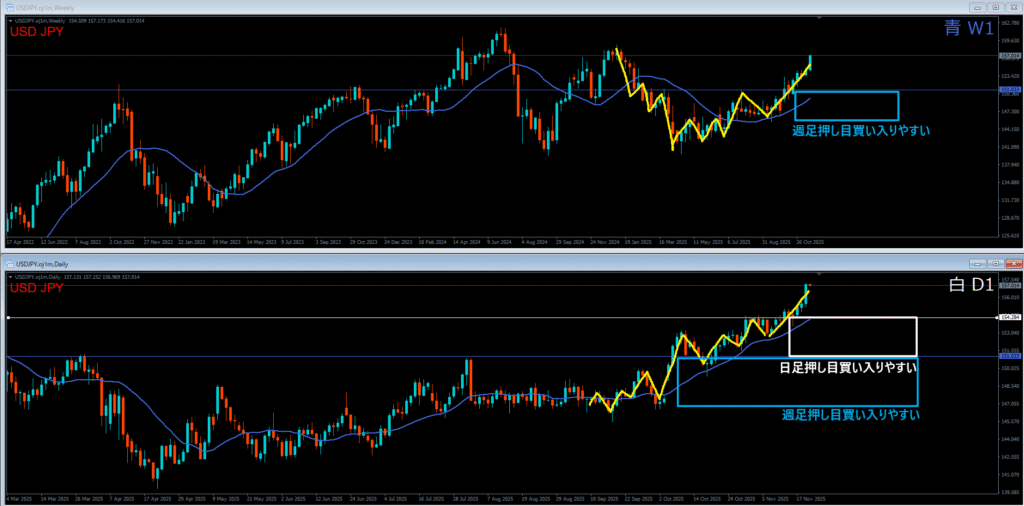Click the red USD JPY label on Daily chart
Screen dimensions: 1024x506
point(38,288)
